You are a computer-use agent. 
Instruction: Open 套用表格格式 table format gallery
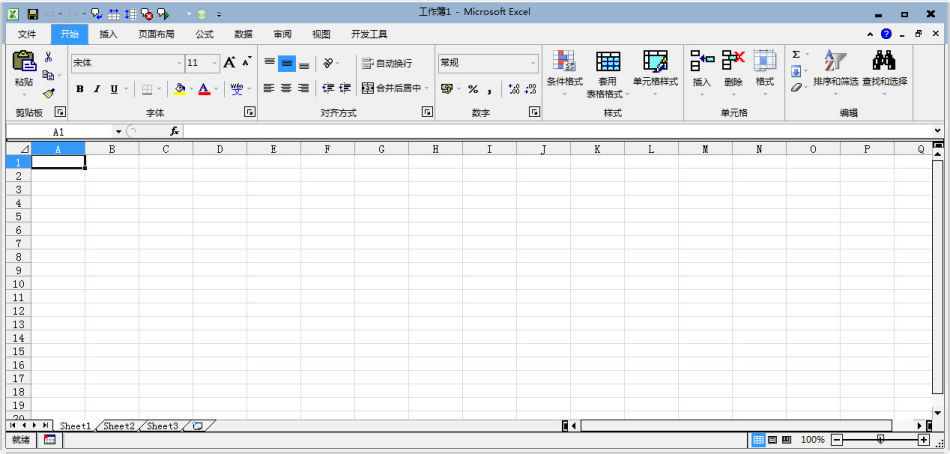point(608,74)
